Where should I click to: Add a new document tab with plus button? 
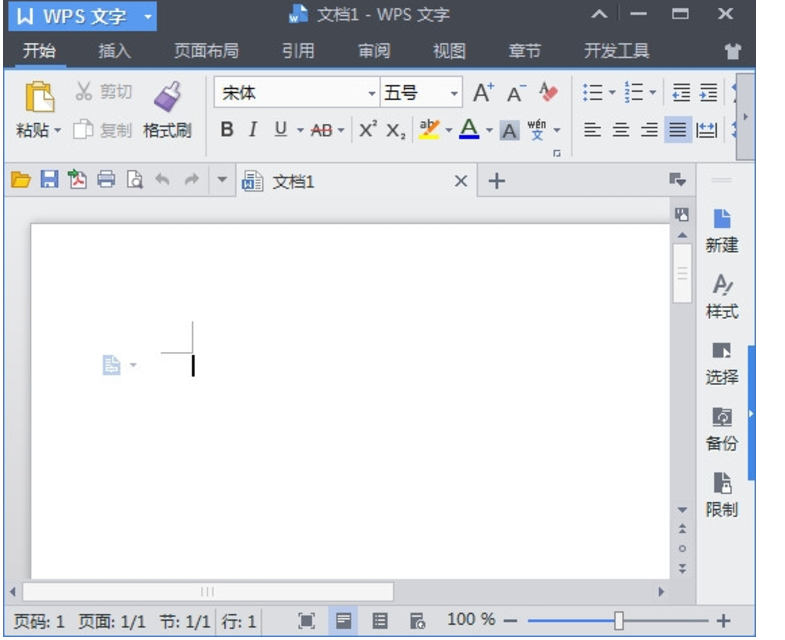496,181
